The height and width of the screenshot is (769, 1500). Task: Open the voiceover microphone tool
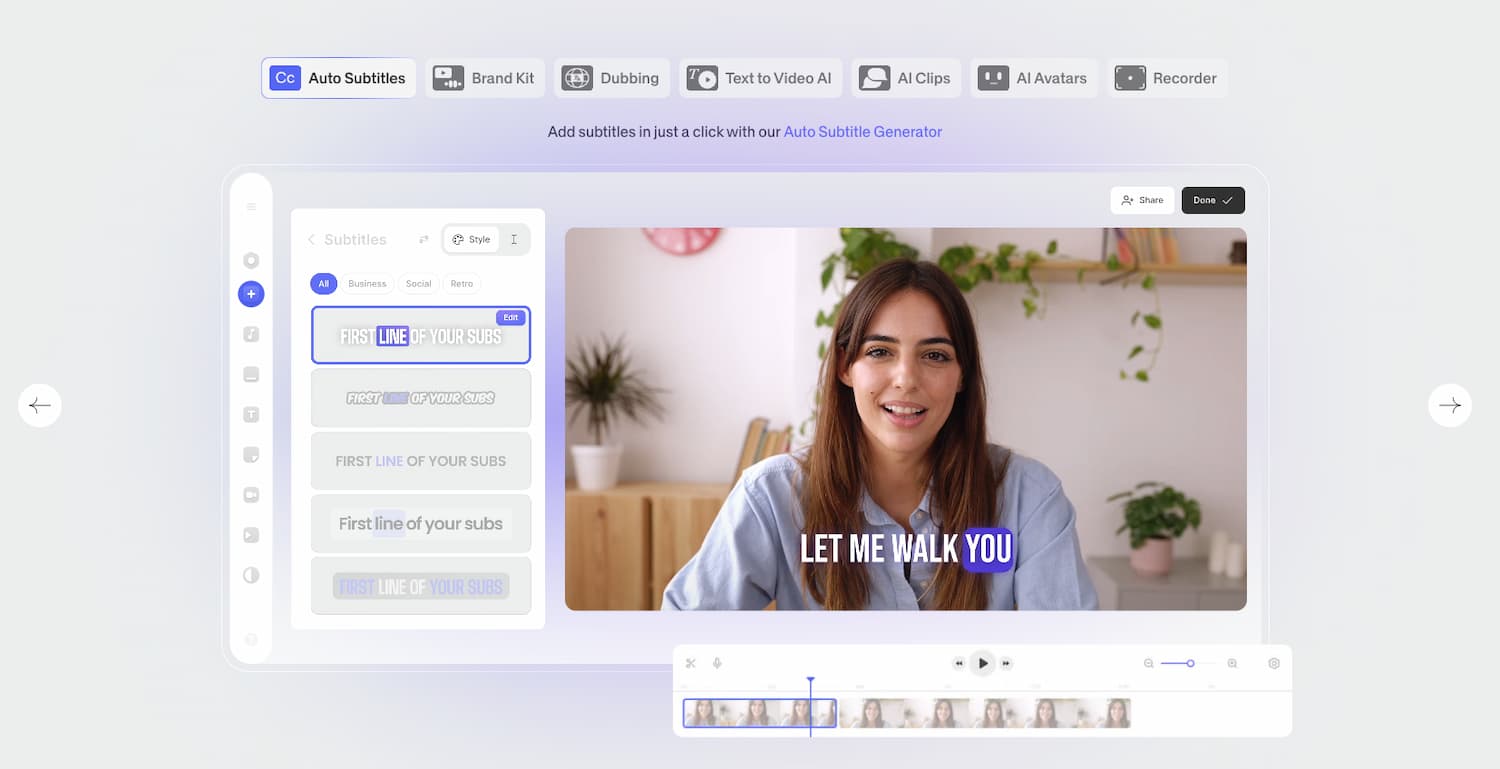click(x=717, y=662)
